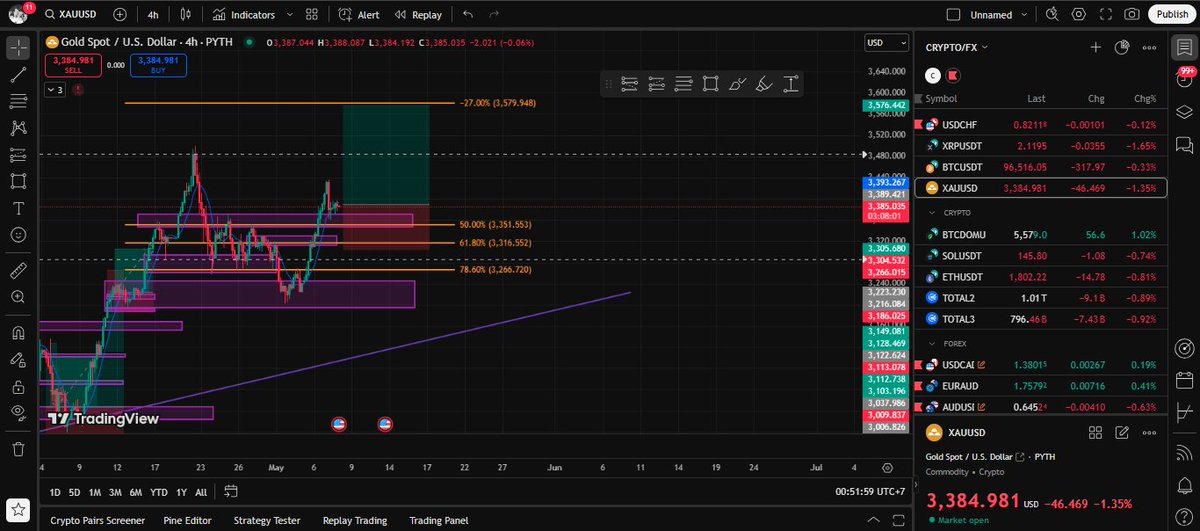The width and height of the screenshot is (1200, 531).
Task: Click the blue BUY price button
Action: pyautogui.click(x=158, y=65)
